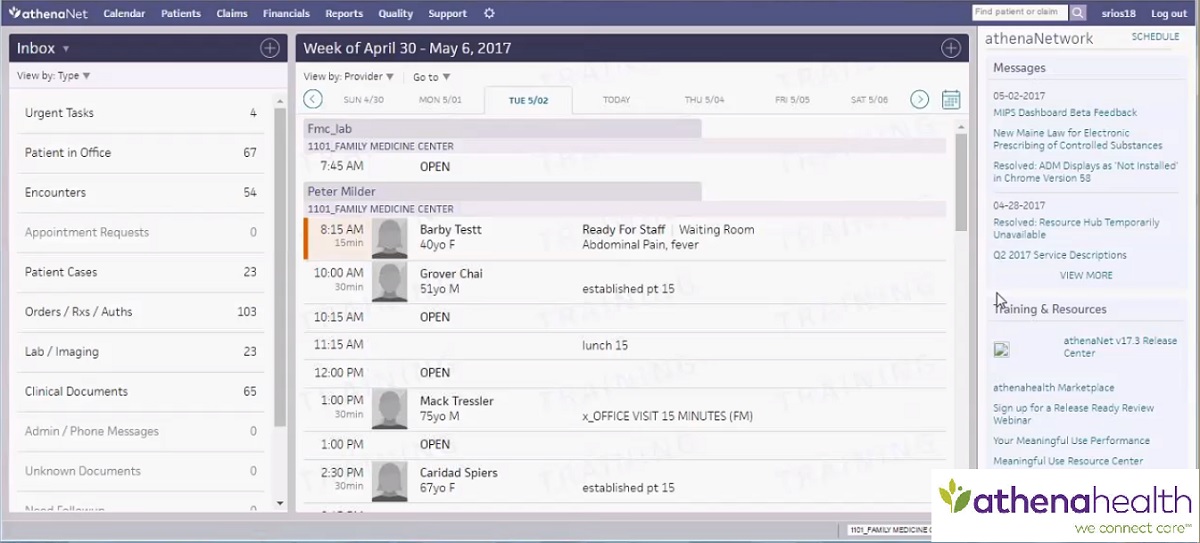
Task: Open the calendar date picker icon
Action: [x=951, y=99]
